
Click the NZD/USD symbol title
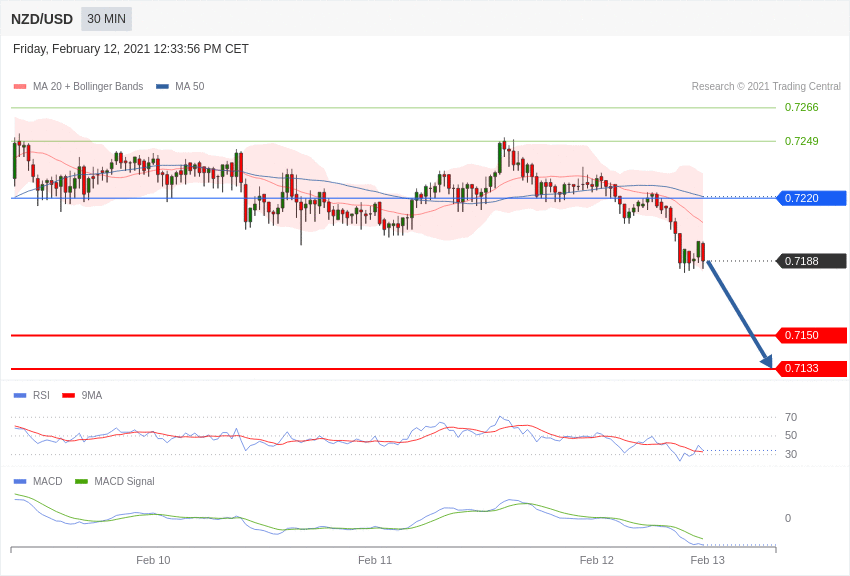point(42,20)
